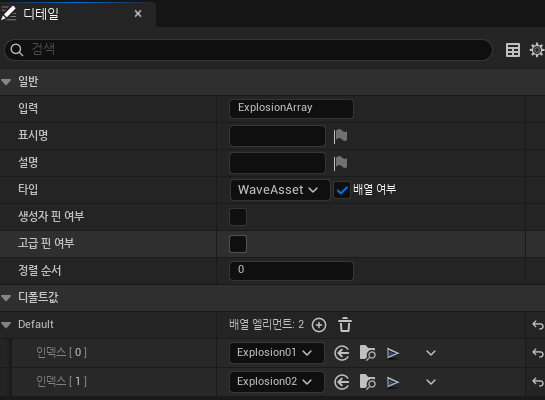Open the Explosion01 asset dropdown
The image size is (545, 400).
click(277, 353)
